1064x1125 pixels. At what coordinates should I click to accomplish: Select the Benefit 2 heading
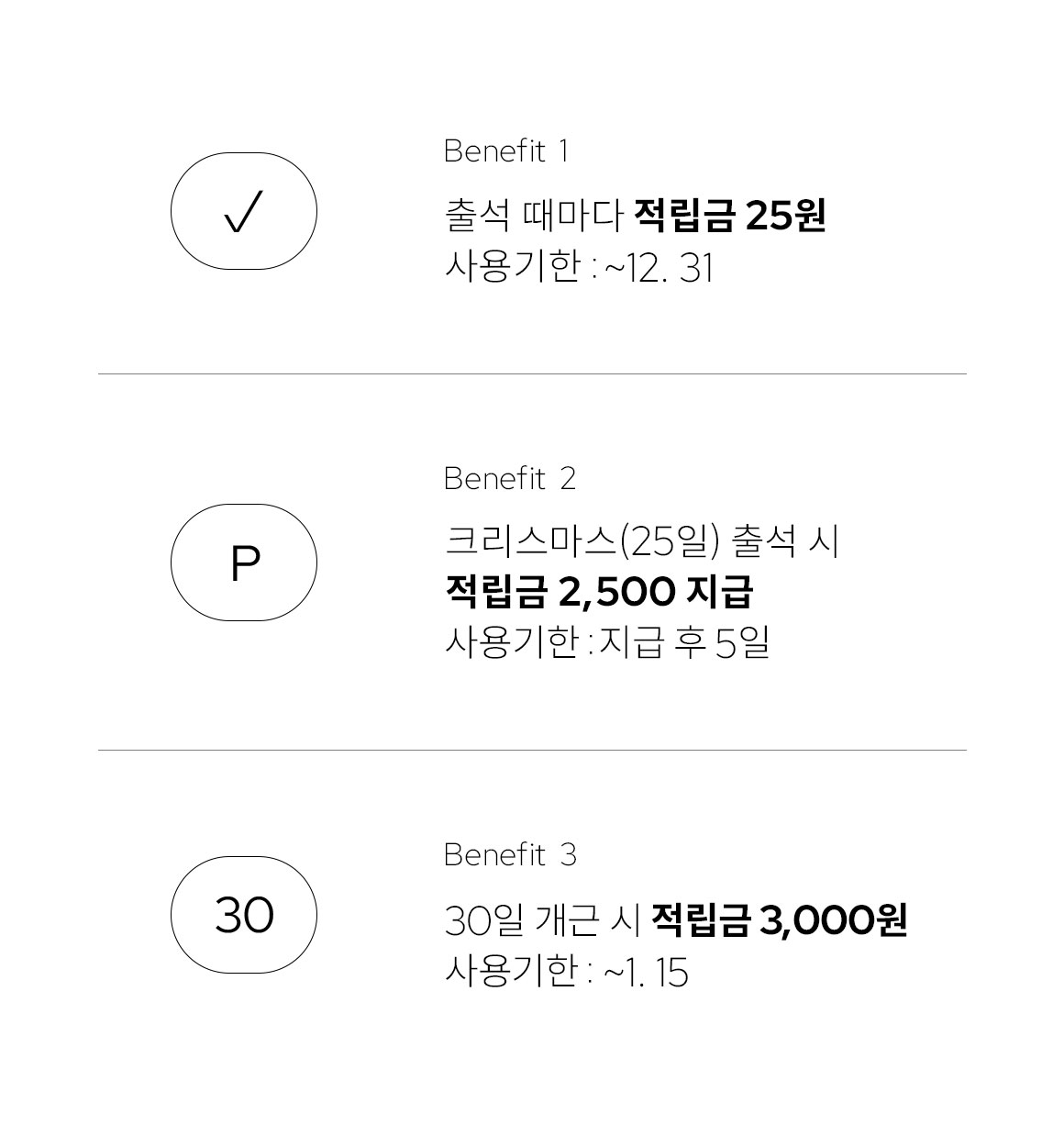tap(510, 478)
